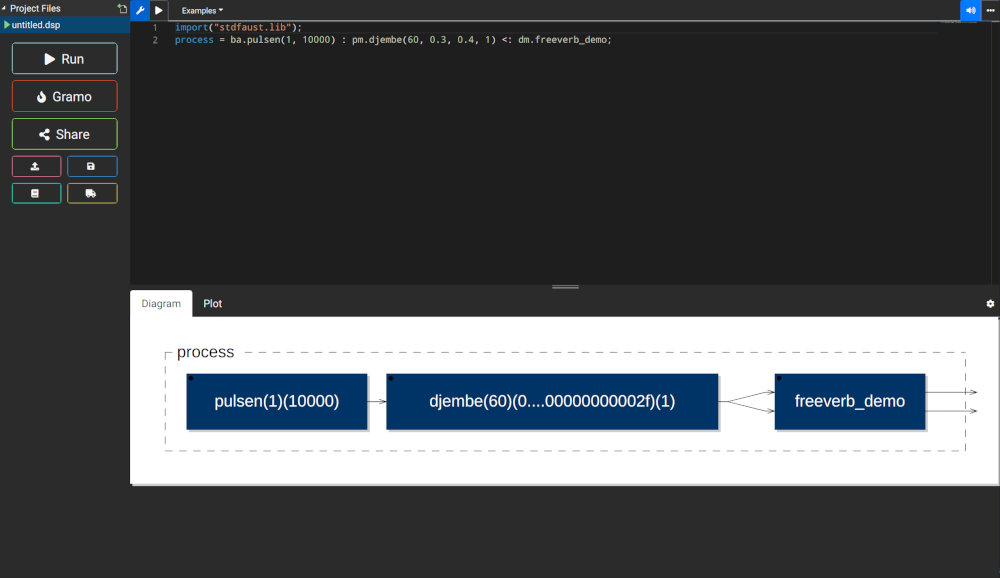Click the Gramo button

point(64,96)
